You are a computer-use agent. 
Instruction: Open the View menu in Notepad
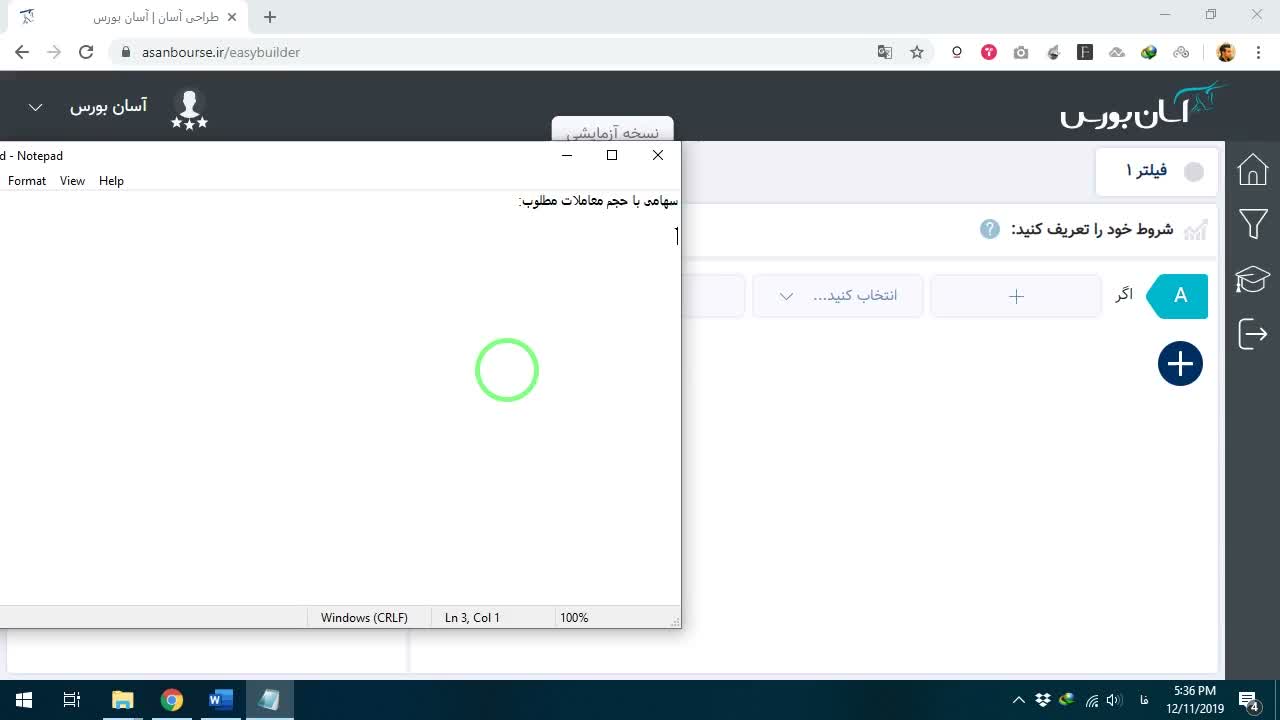point(72,181)
